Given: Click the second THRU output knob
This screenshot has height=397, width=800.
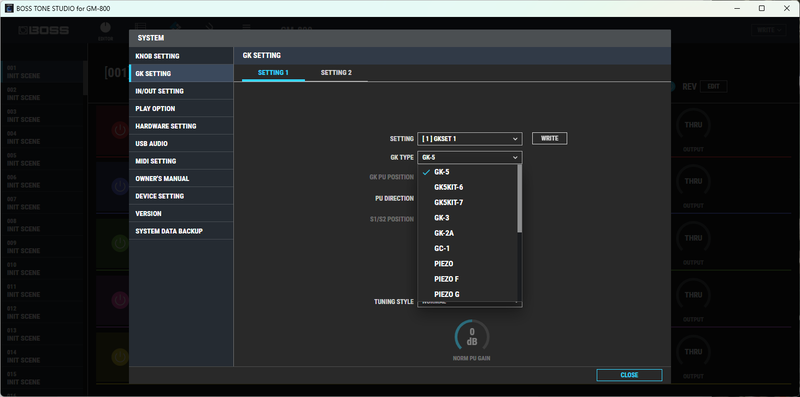Looking at the screenshot, I should (x=693, y=181).
